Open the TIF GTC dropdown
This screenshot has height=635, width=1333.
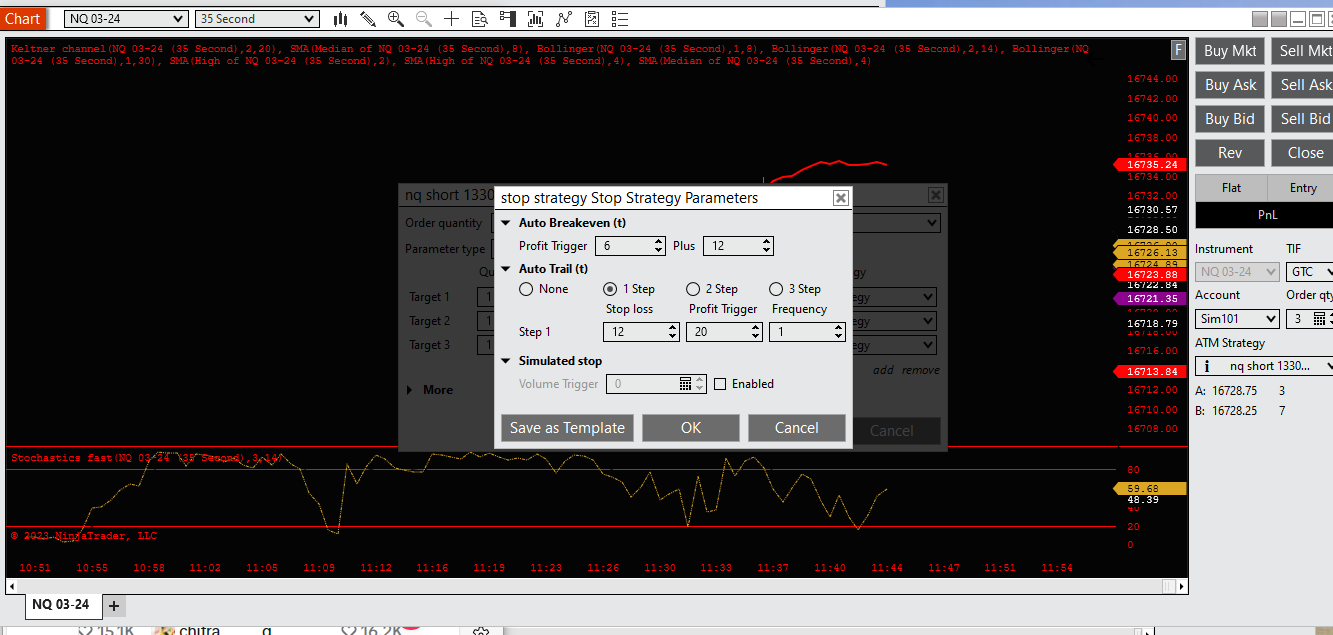[x=1309, y=272]
